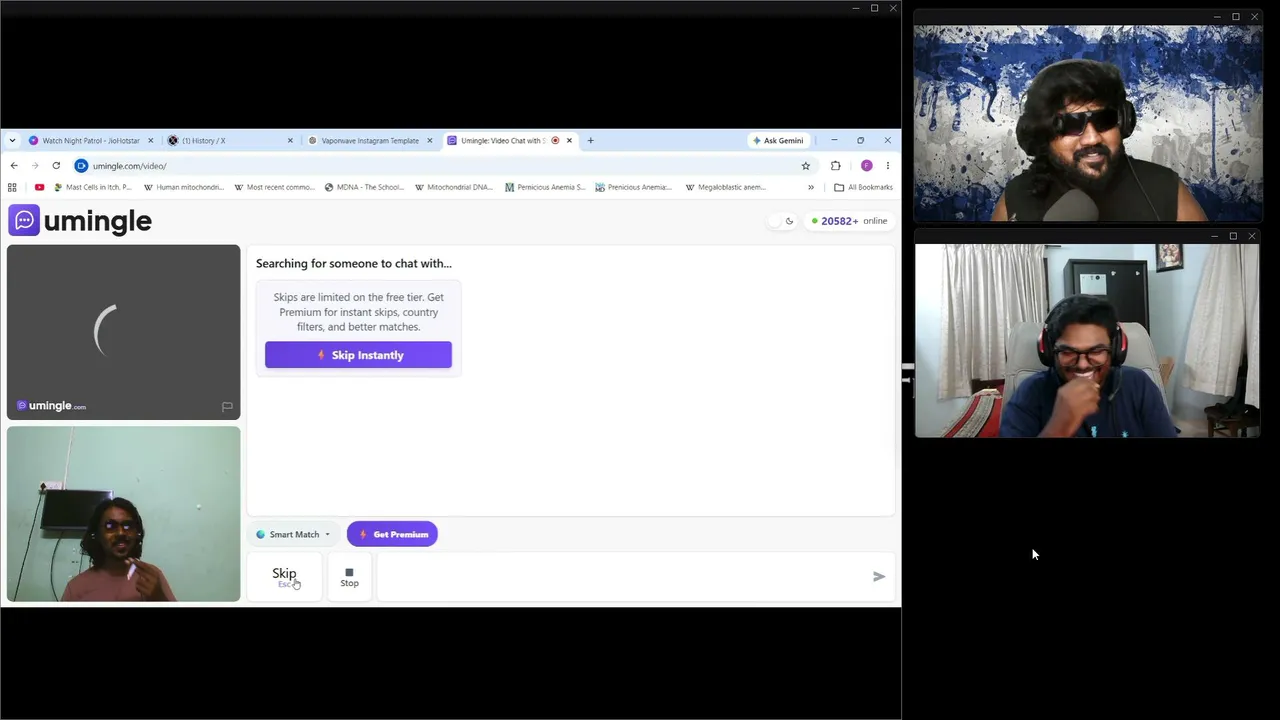Image resolution: width=1280 pixels, height=720 pixels.
Task: Click the 20582+ online counter
Action: [x=849, y=221]
